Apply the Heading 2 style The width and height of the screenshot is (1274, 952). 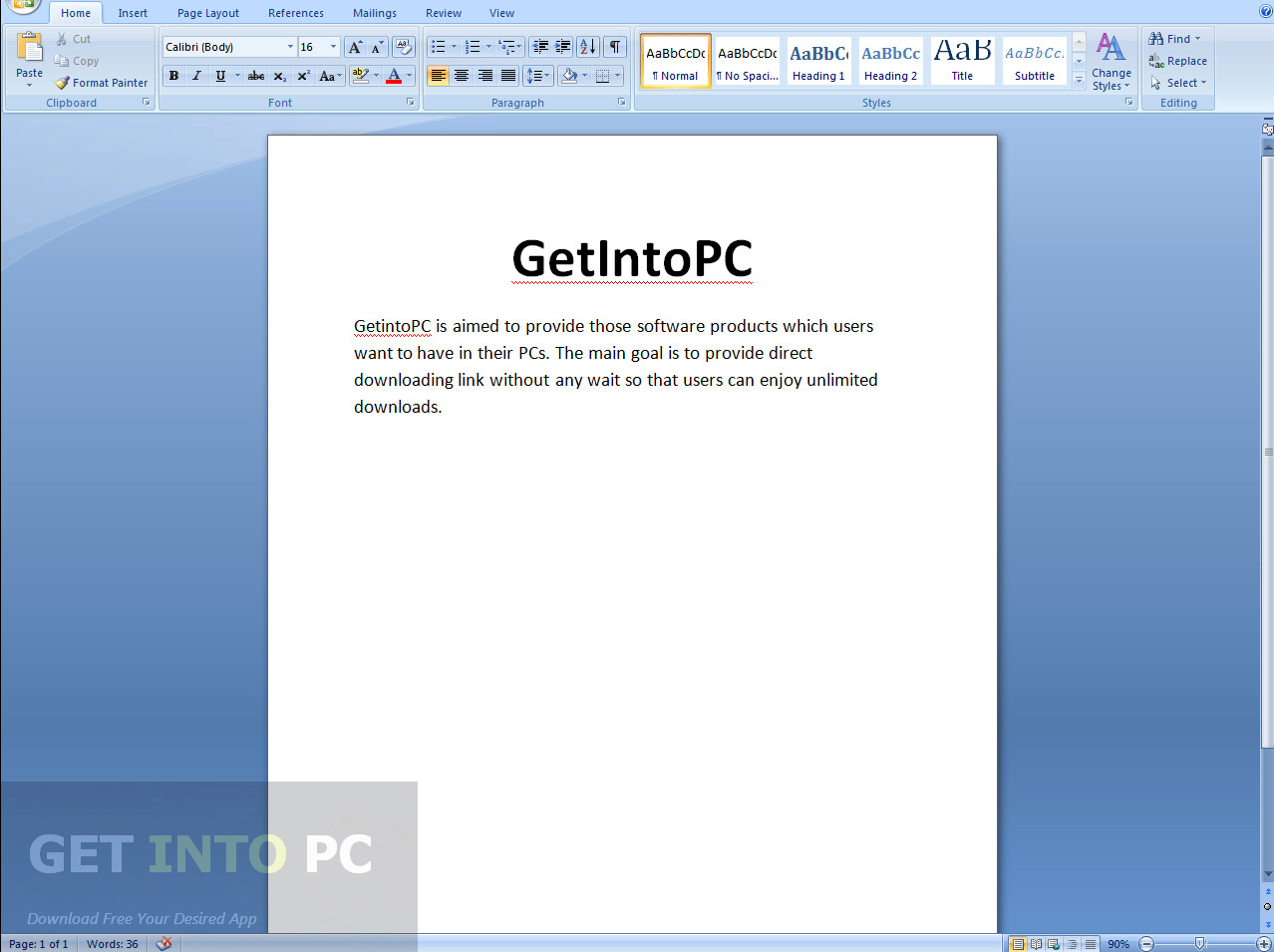click(890, 61)
